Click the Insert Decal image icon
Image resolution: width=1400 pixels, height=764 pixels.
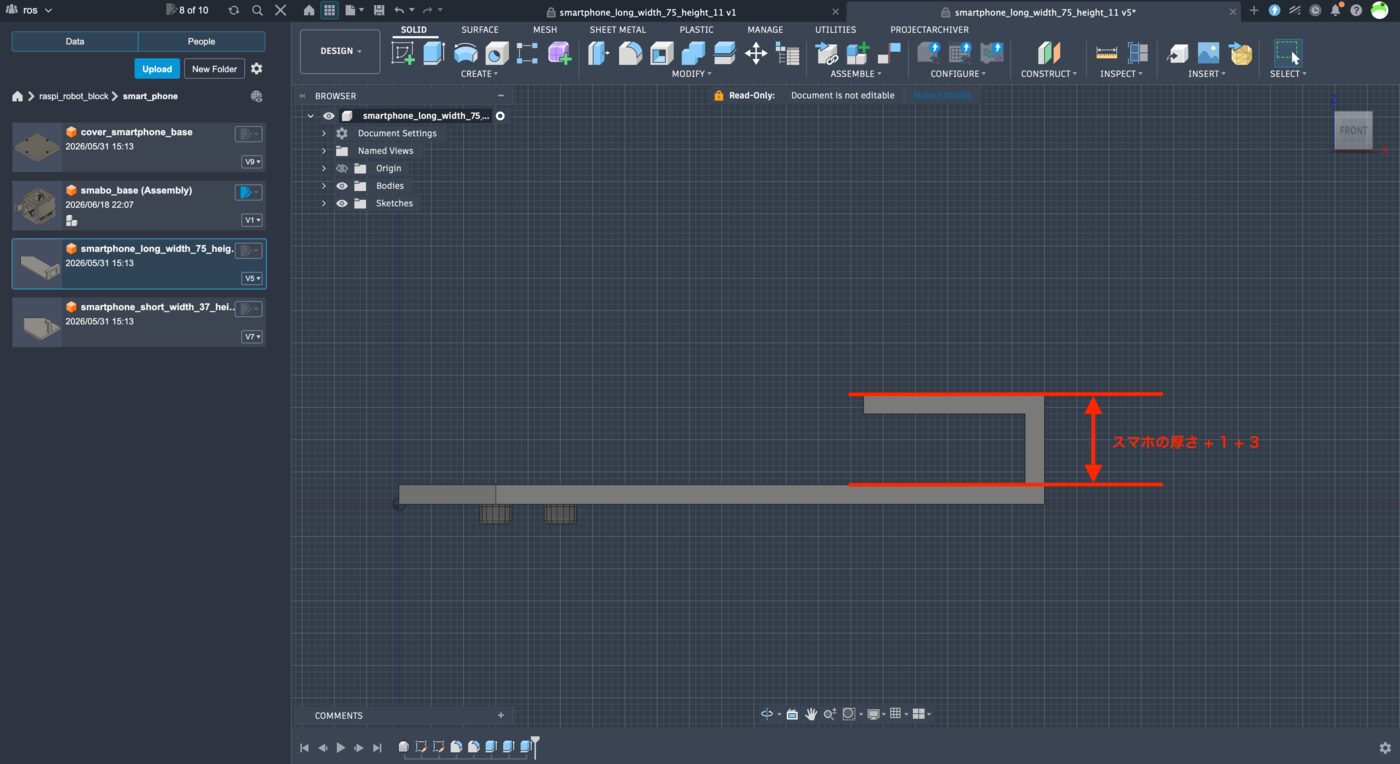[x=1209, y=53]
